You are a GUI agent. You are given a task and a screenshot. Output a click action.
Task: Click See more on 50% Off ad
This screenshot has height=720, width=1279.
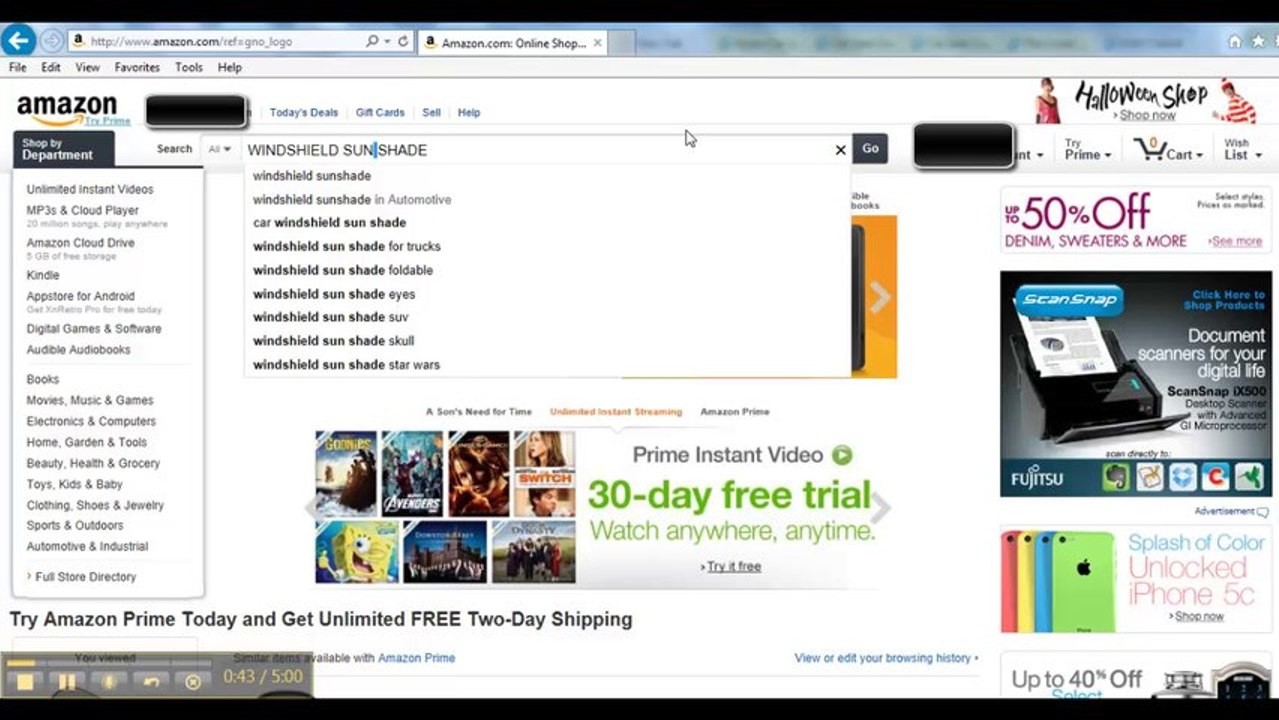[x=1237, y=241]
